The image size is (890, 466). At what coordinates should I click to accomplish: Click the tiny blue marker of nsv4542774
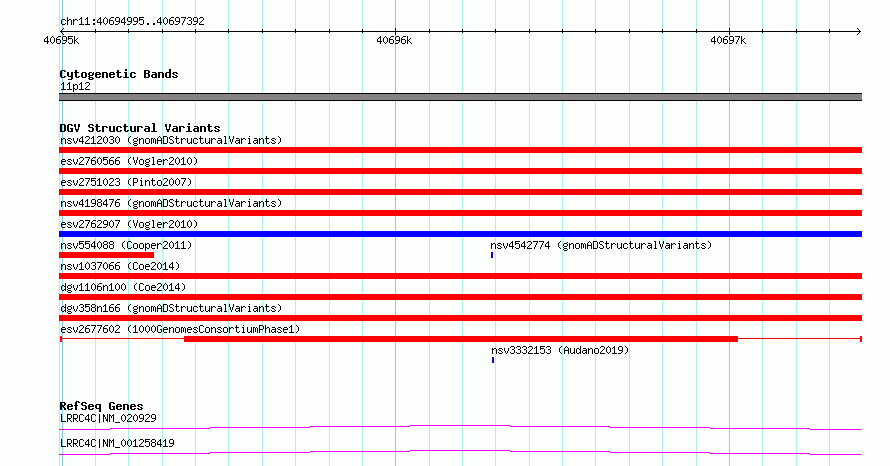[492, 255]
